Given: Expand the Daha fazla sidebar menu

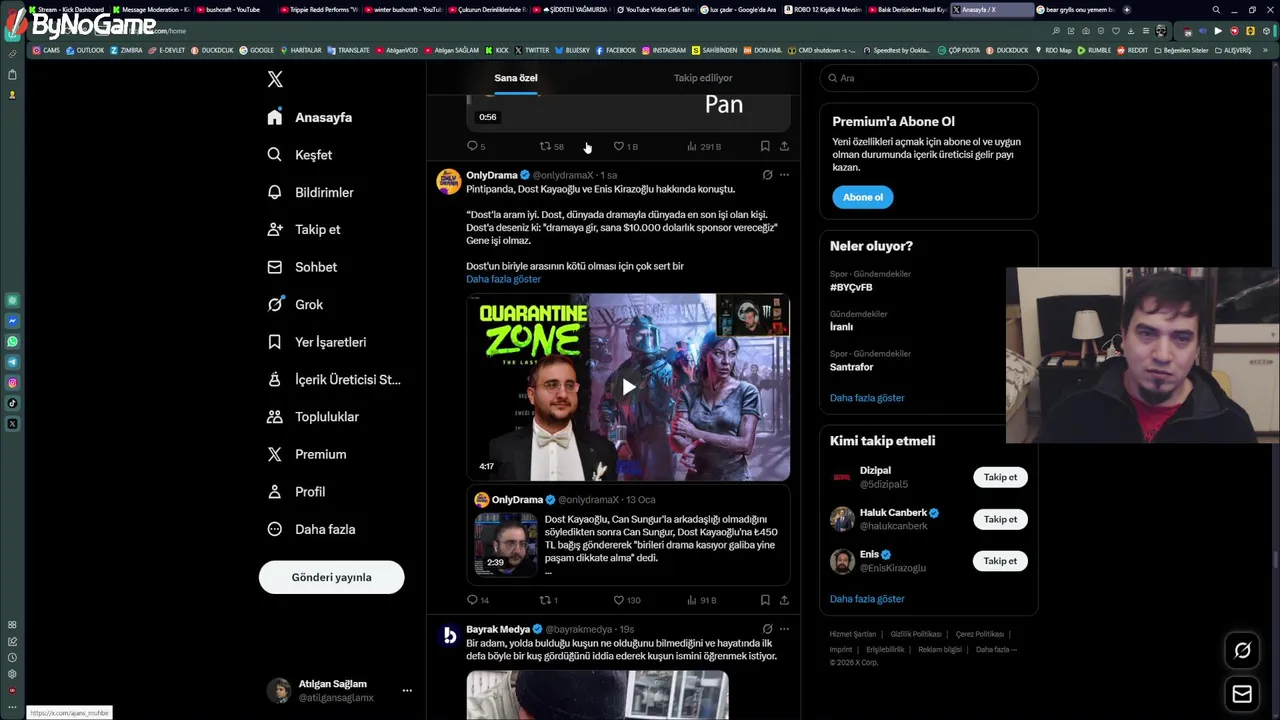Looking at the screenshot, I should point(311,529).
